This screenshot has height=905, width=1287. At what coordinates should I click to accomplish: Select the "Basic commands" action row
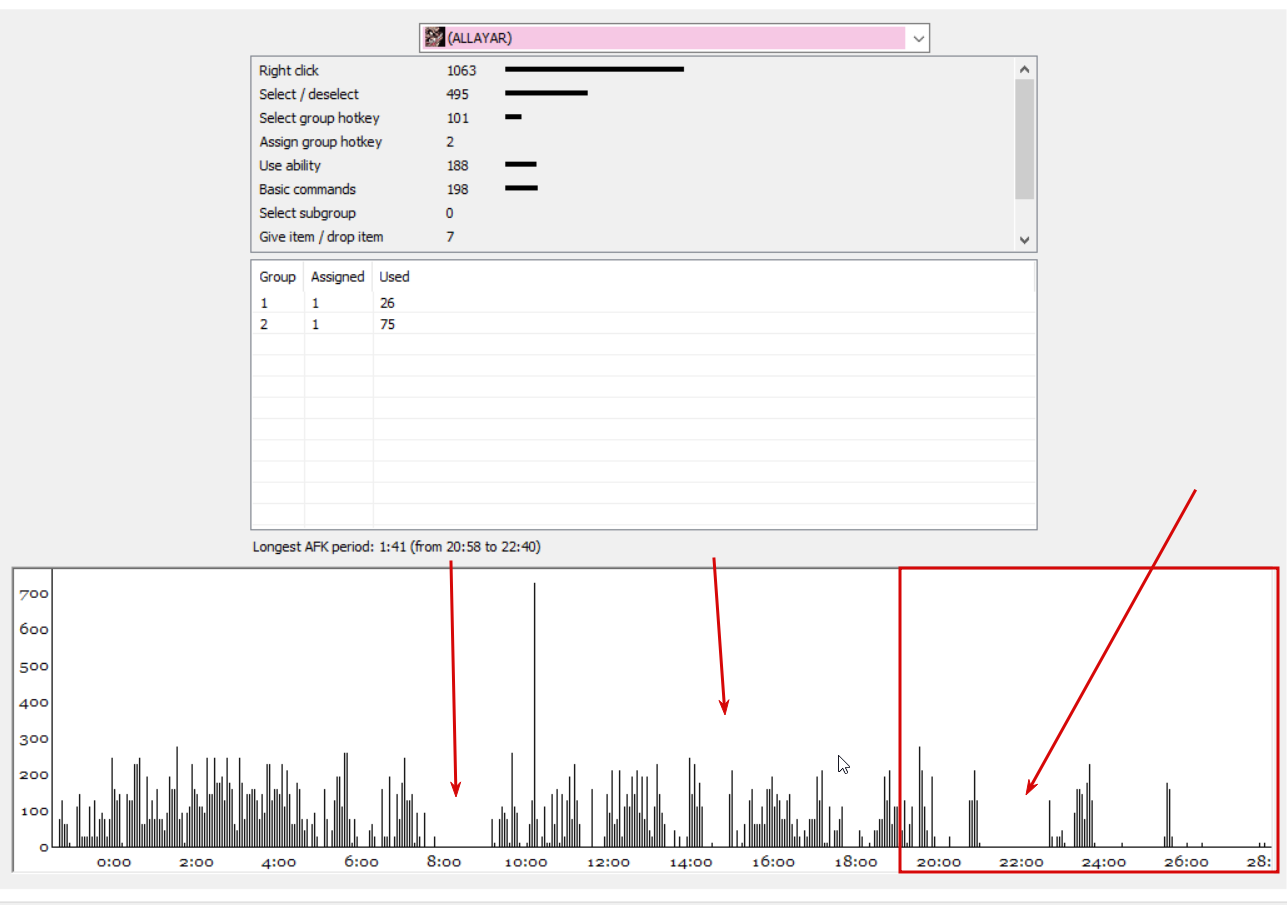(x=632, y=189)
